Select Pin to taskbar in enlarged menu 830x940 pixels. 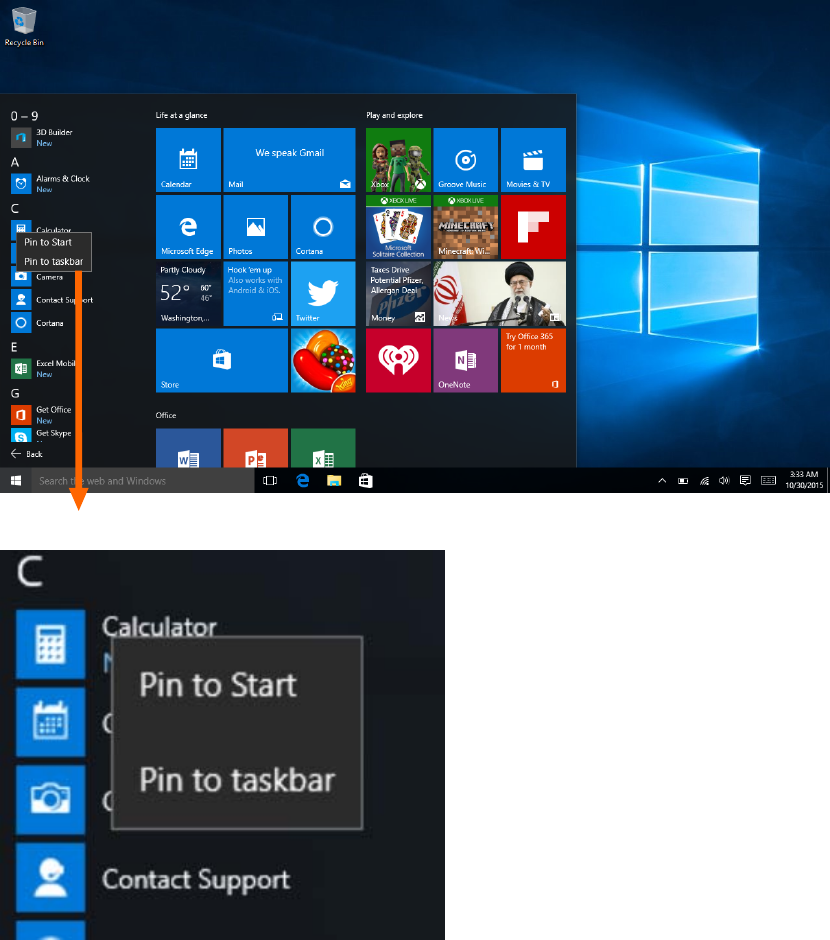coord(237,779)
